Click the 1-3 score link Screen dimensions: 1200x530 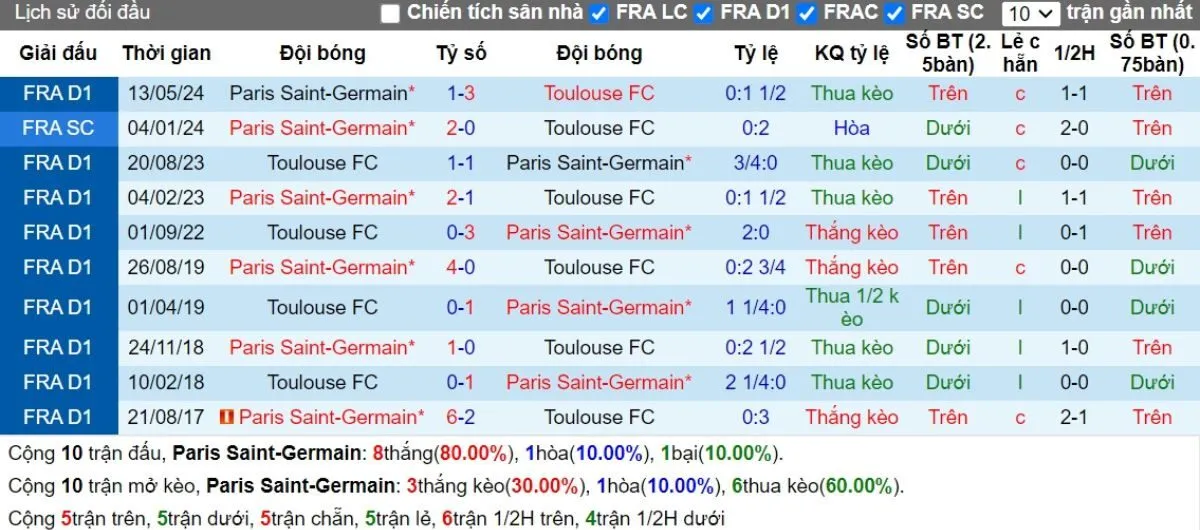461,93
